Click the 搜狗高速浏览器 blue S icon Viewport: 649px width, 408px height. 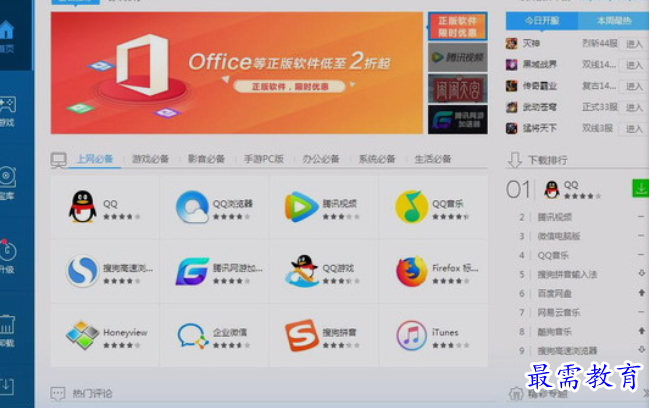pyautogui.click(x=82, y=271)
